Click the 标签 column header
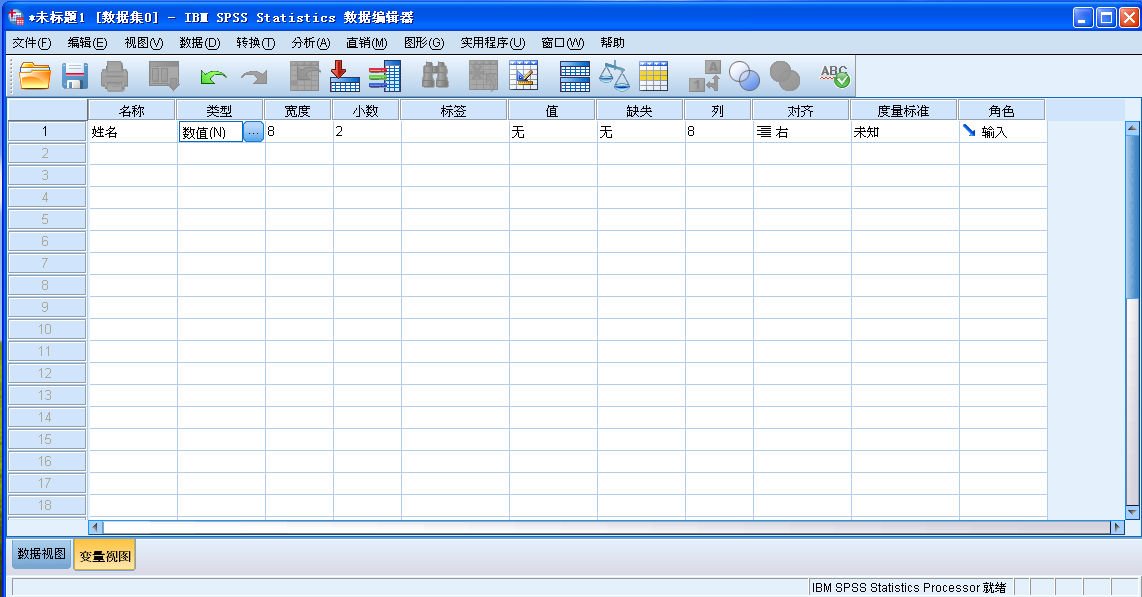This screenshot has height=597, width=1142. pyautogui.click(x=454, y=111)
